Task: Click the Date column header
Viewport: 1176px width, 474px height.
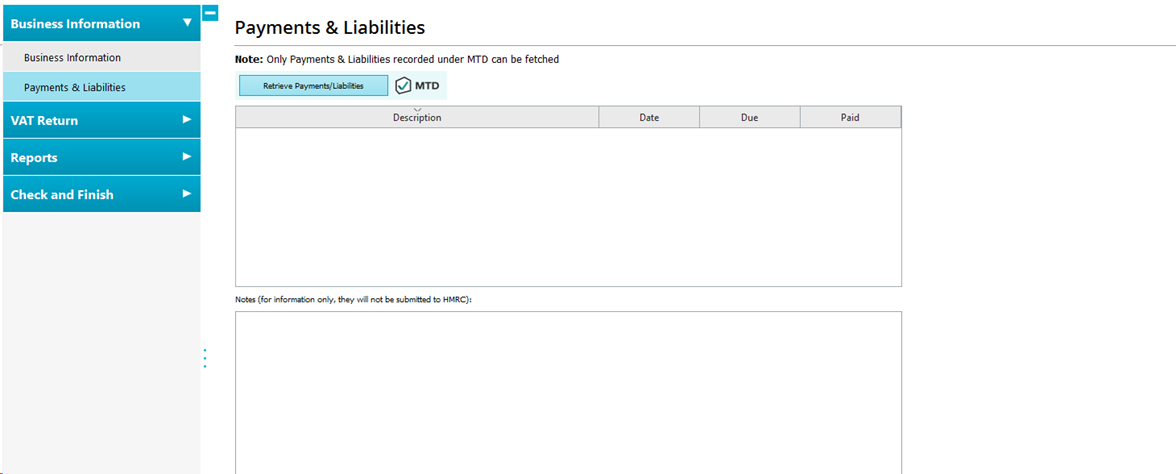Action: click(x=649, y=118)
